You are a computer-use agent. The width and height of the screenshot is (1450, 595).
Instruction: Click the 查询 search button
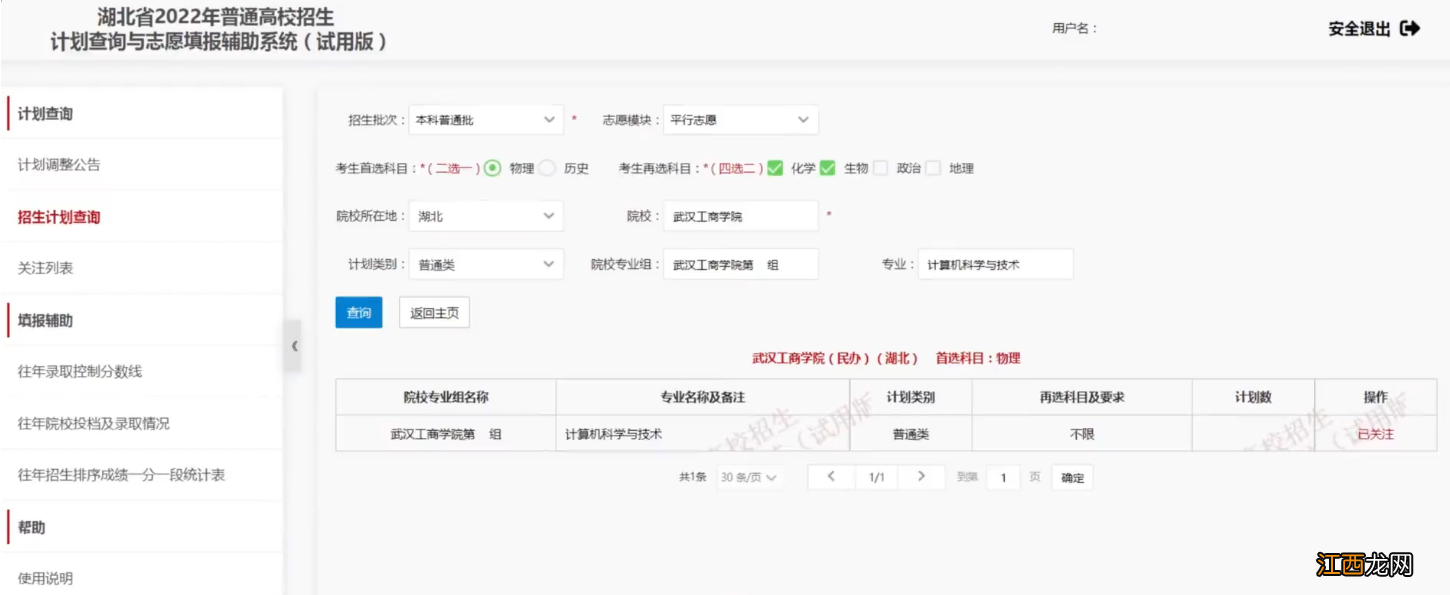[x=358, y=312]
